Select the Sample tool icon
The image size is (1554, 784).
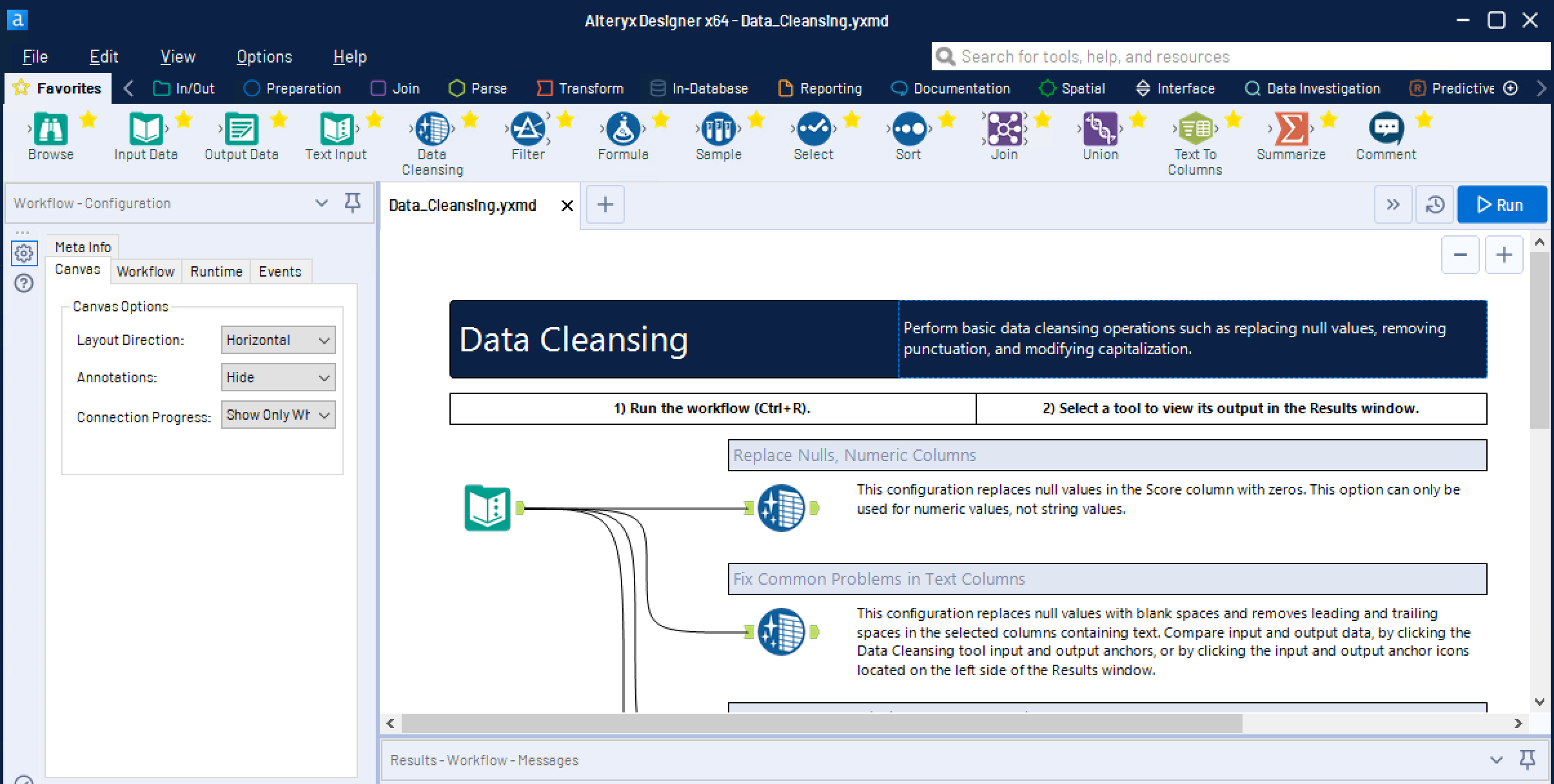[718, 129]
